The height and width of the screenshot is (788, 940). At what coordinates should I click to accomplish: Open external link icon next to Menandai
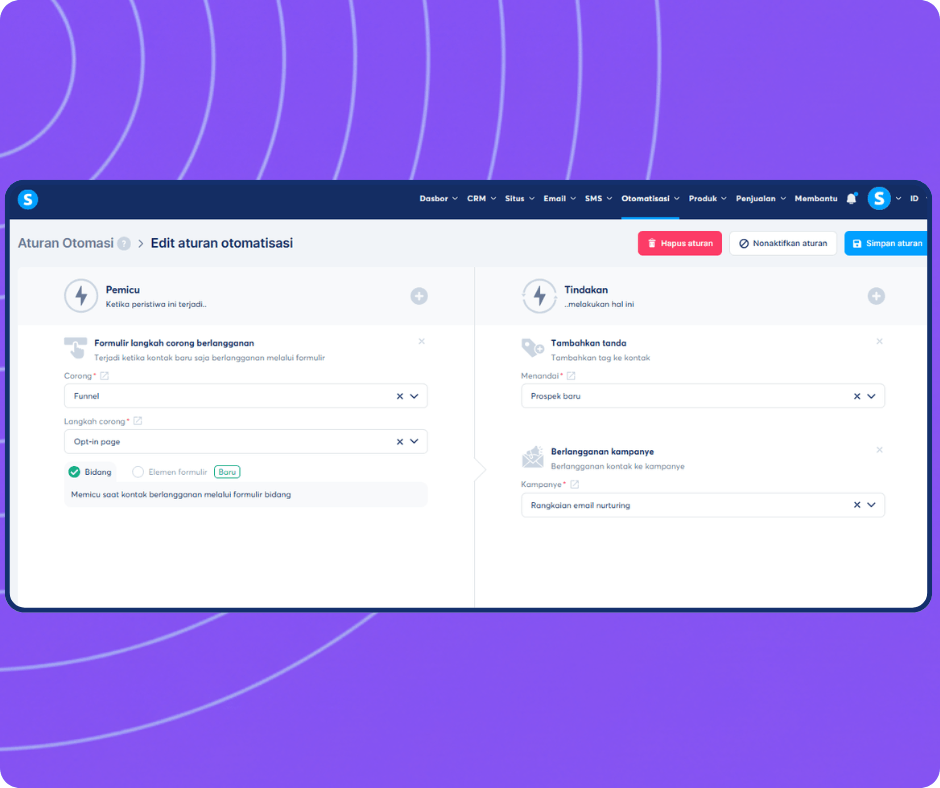[x=571, y=376]
